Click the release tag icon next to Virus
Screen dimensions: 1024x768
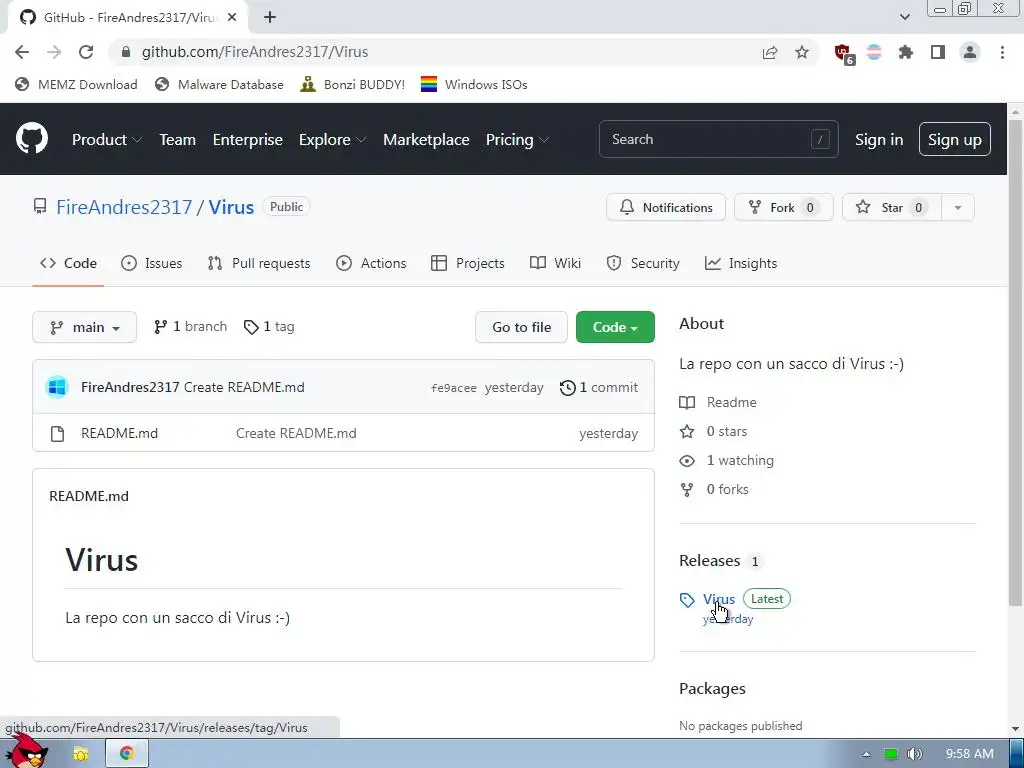687,600
